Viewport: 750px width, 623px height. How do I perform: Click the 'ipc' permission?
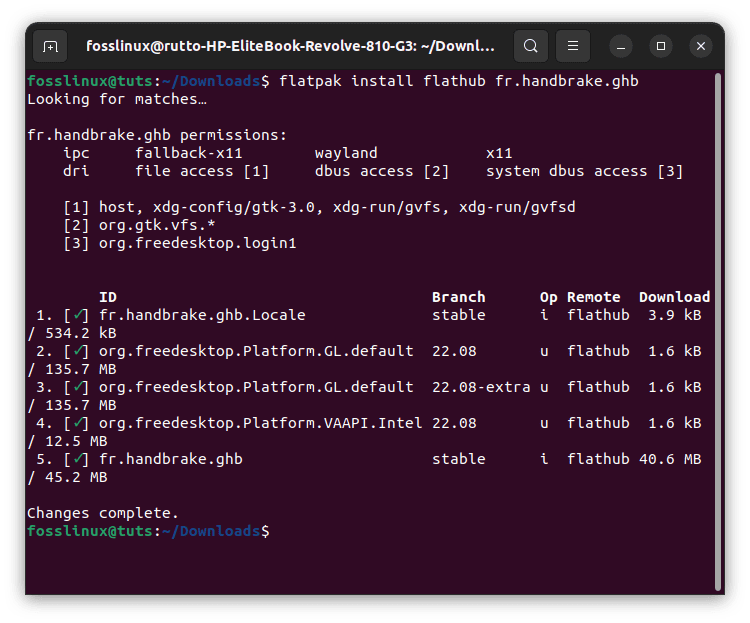point(76,154)
